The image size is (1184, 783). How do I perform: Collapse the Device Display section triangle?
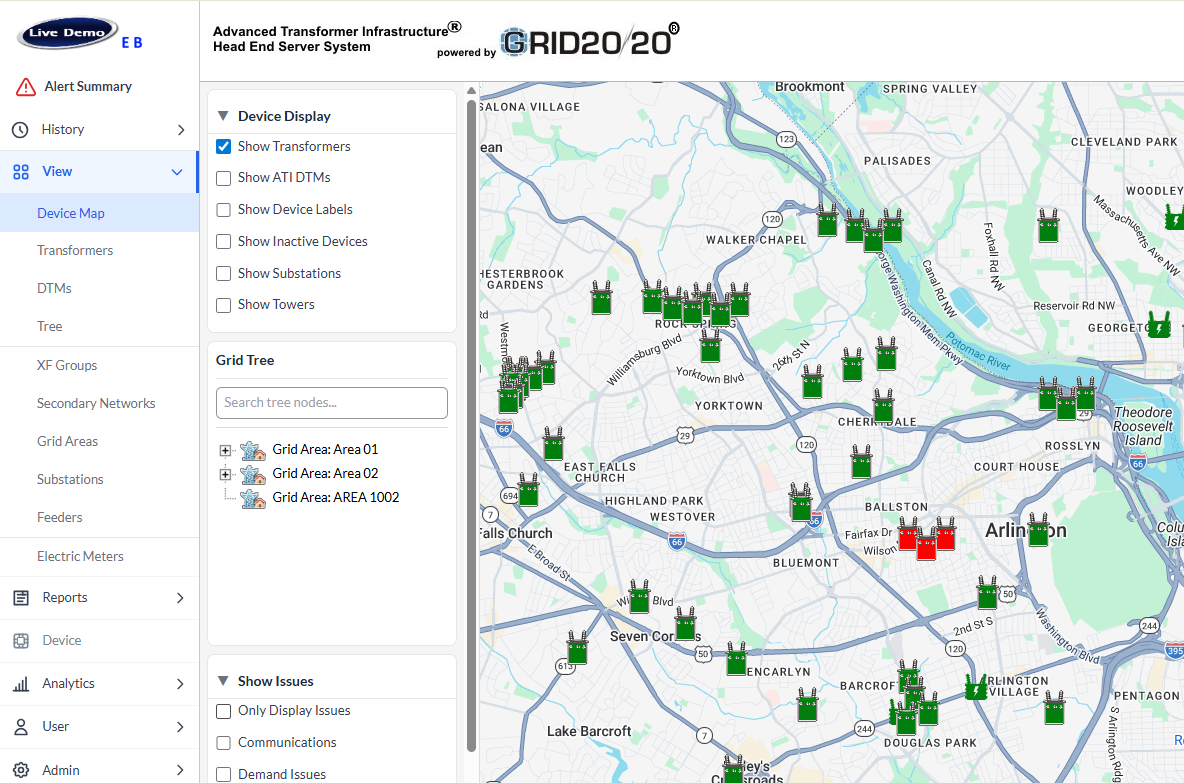pos(223,116)
